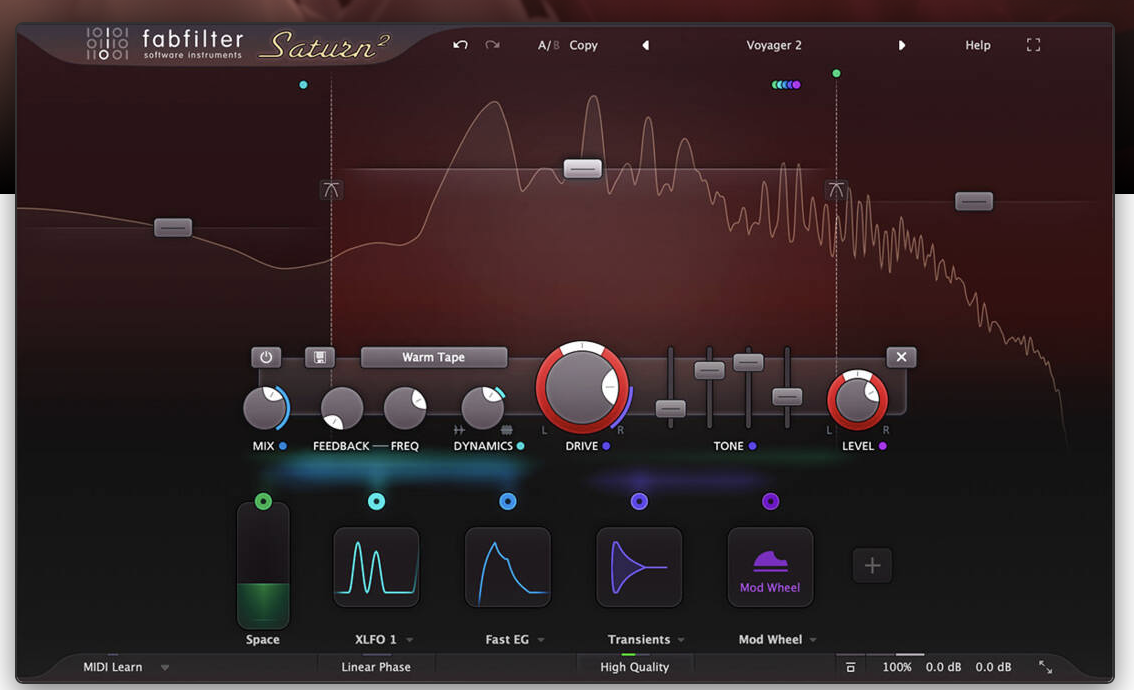This screenshot has height=690, width=1134.
Task: Click the large Drive knob
Action: click(x=582, y=388)
